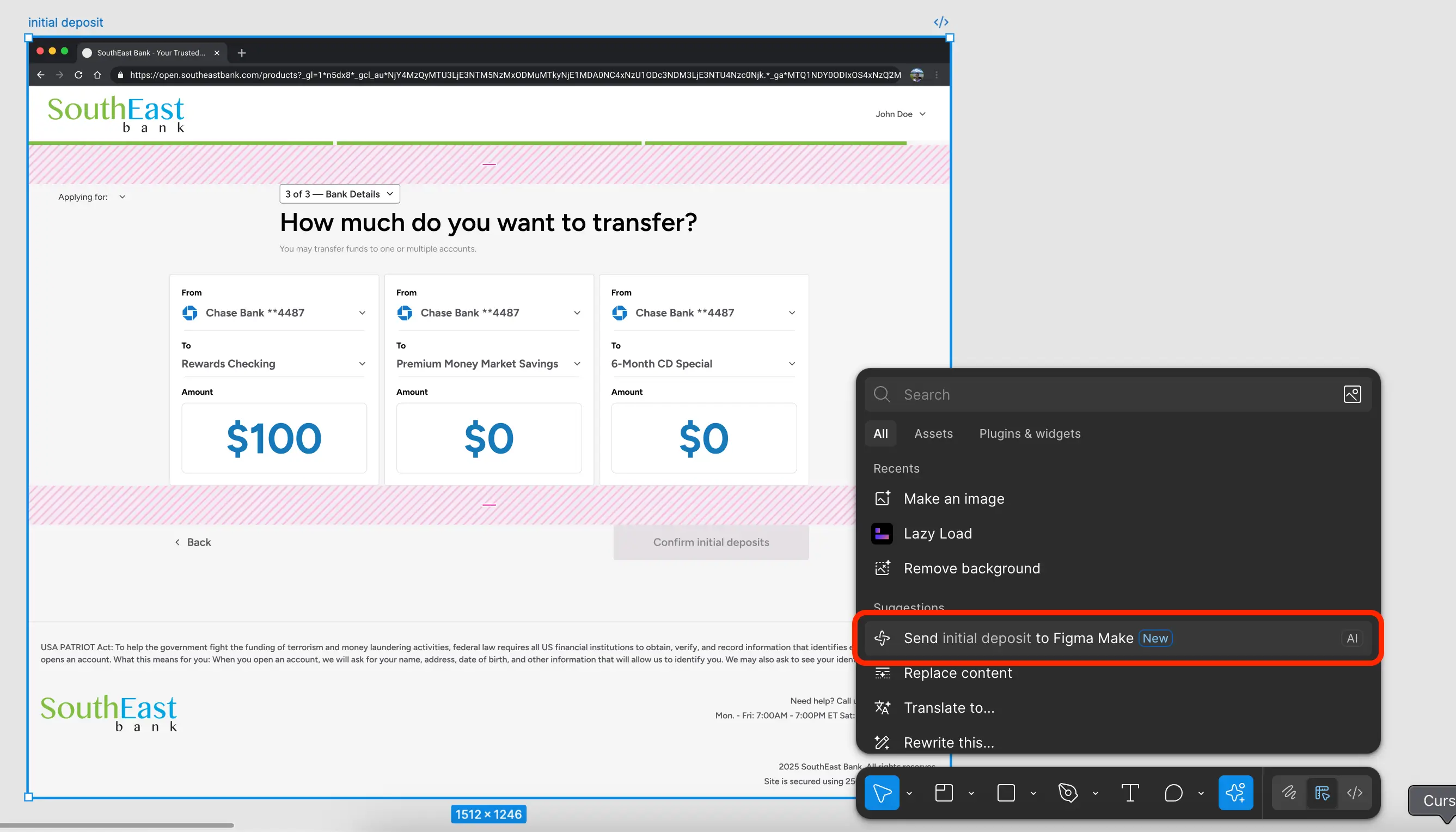Click the visual search image icon
Image resolution: width=1456 pixels, height=832 pixels.
1352,394
